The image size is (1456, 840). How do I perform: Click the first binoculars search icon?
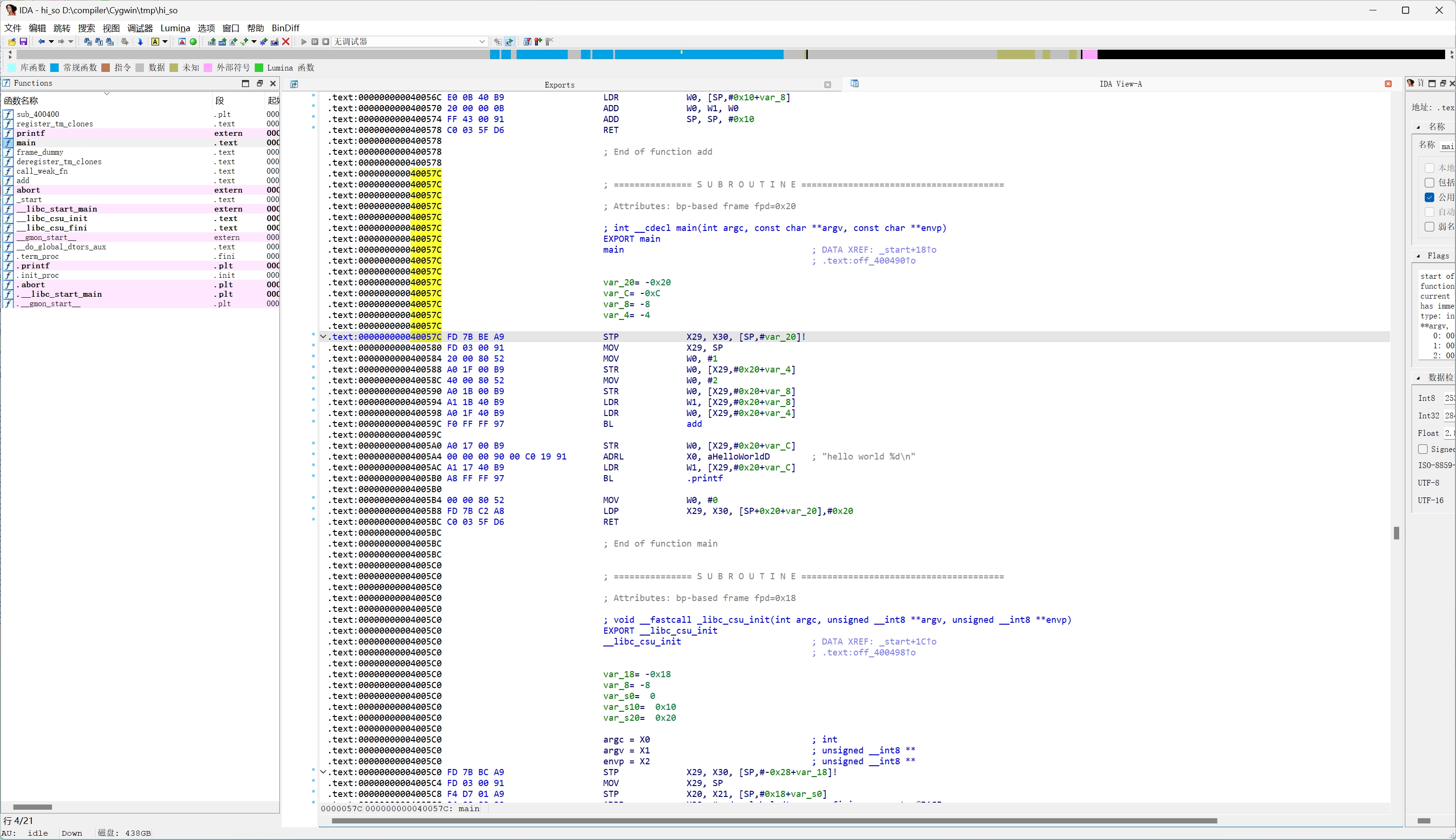point(88,42)
